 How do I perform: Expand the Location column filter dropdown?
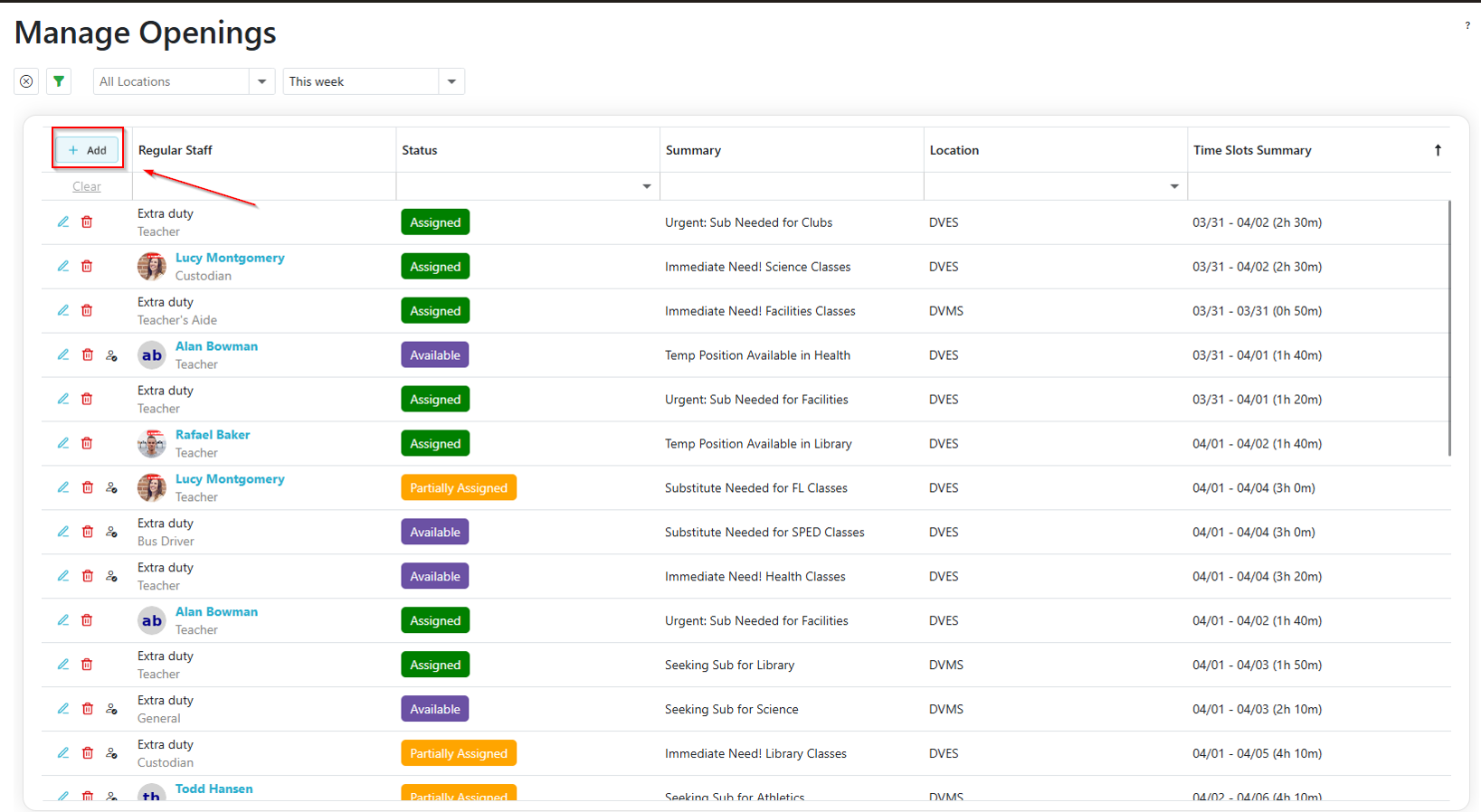click(x=1173, y=186)
